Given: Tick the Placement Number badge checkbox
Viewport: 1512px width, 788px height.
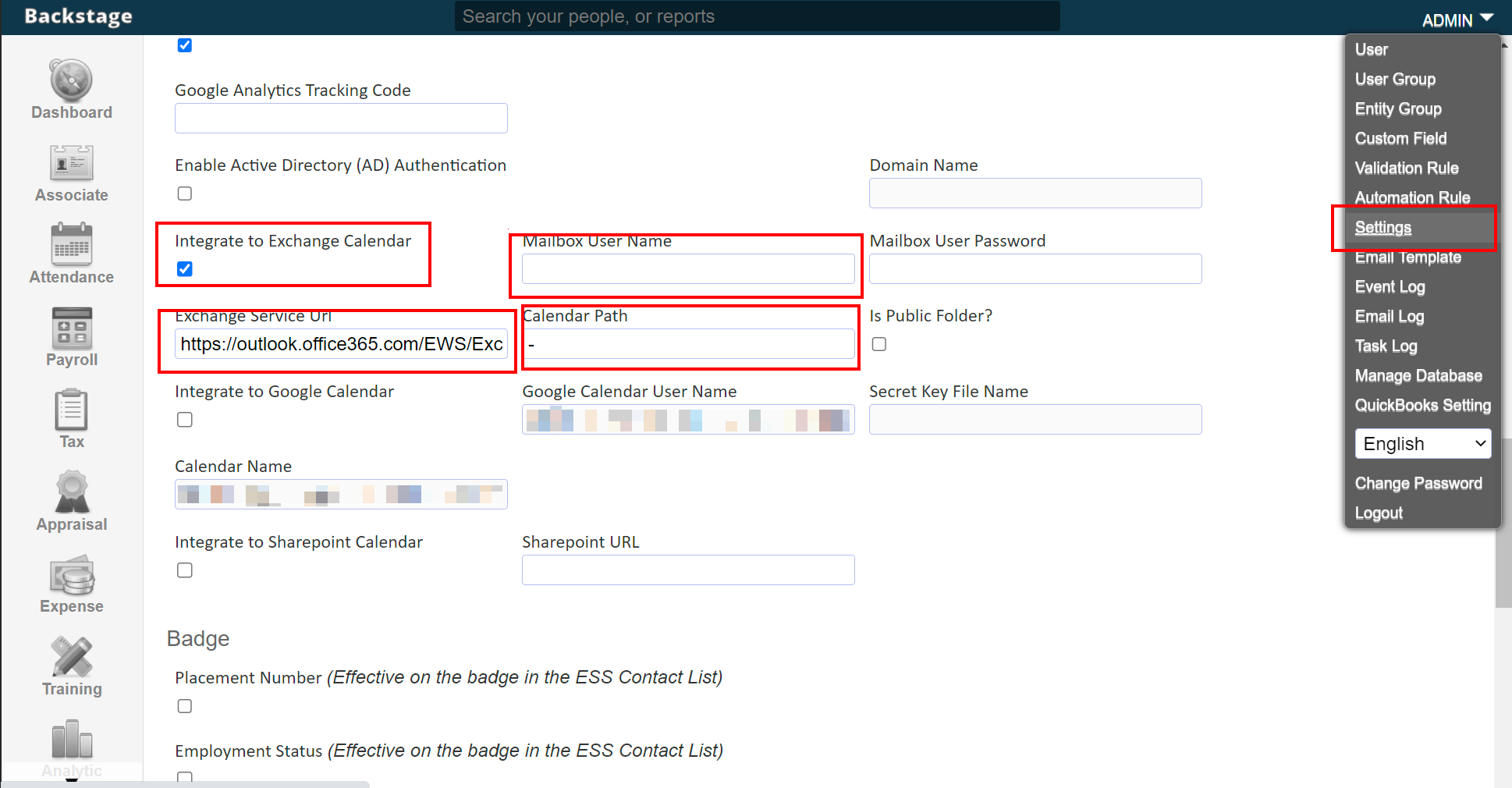Looking at the screenshot, I should coord(185,706).
